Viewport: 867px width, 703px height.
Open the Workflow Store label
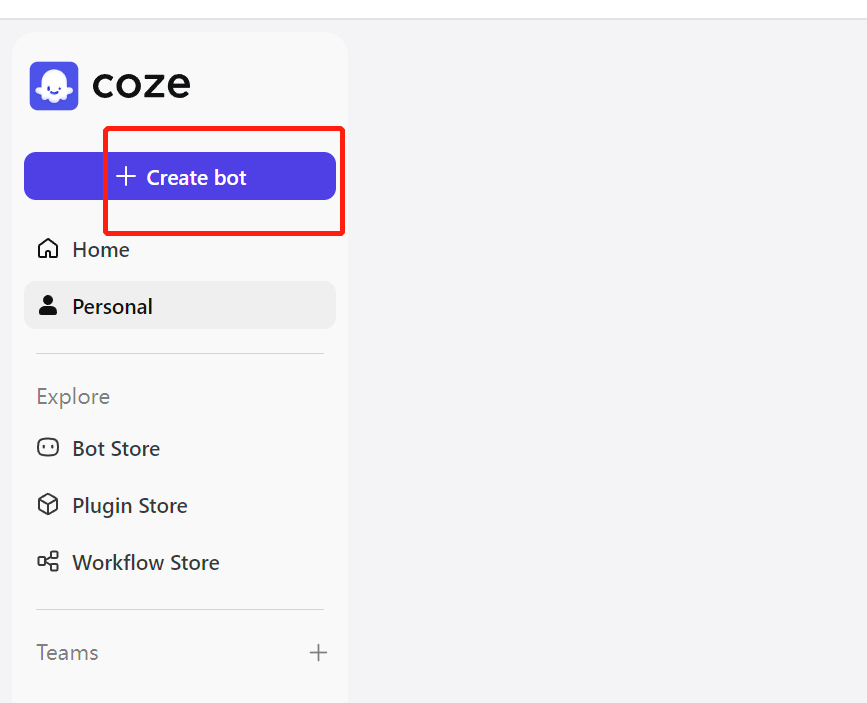click(146, 563)
